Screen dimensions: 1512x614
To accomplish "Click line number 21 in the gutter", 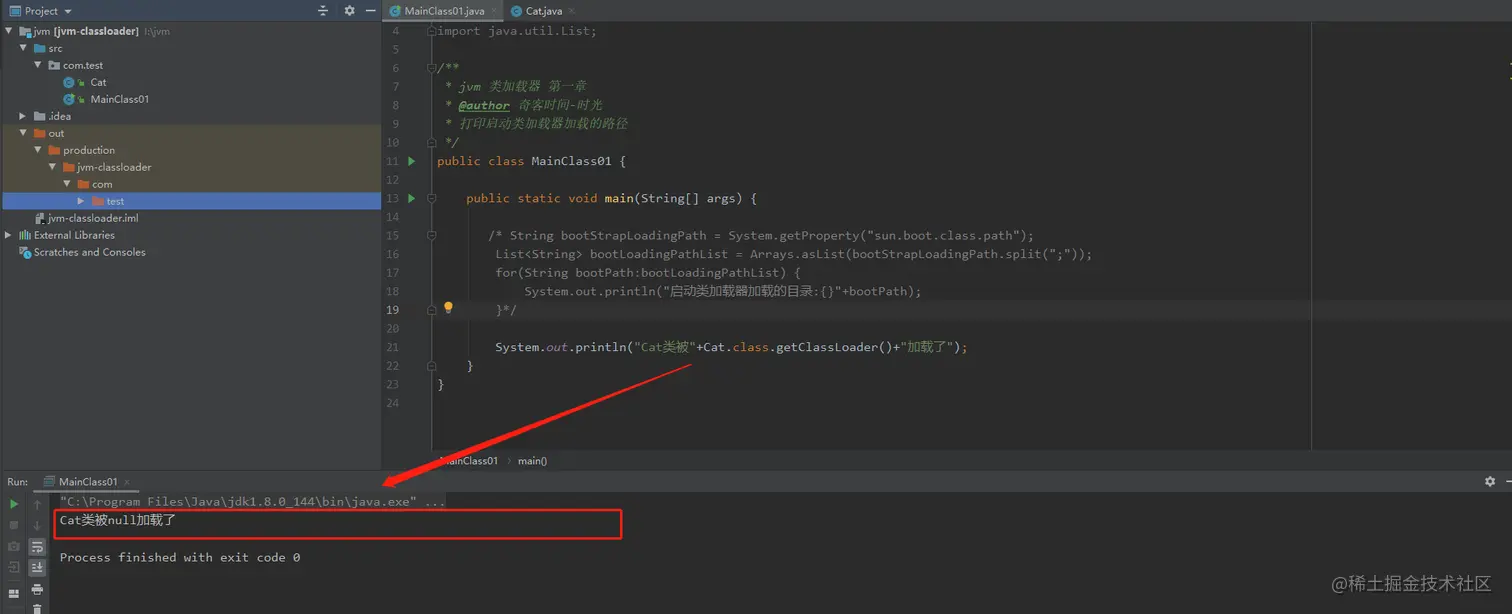I will pos(392,347).
